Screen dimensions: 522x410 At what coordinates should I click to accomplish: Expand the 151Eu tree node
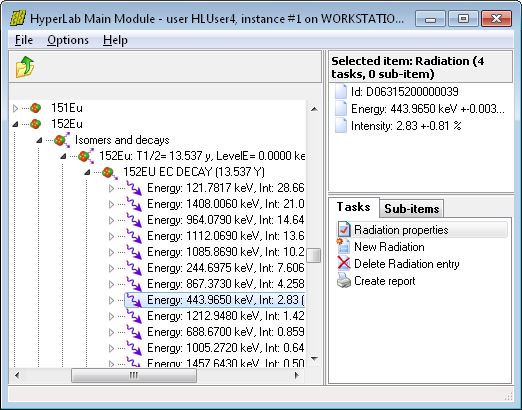click(15, 108)
